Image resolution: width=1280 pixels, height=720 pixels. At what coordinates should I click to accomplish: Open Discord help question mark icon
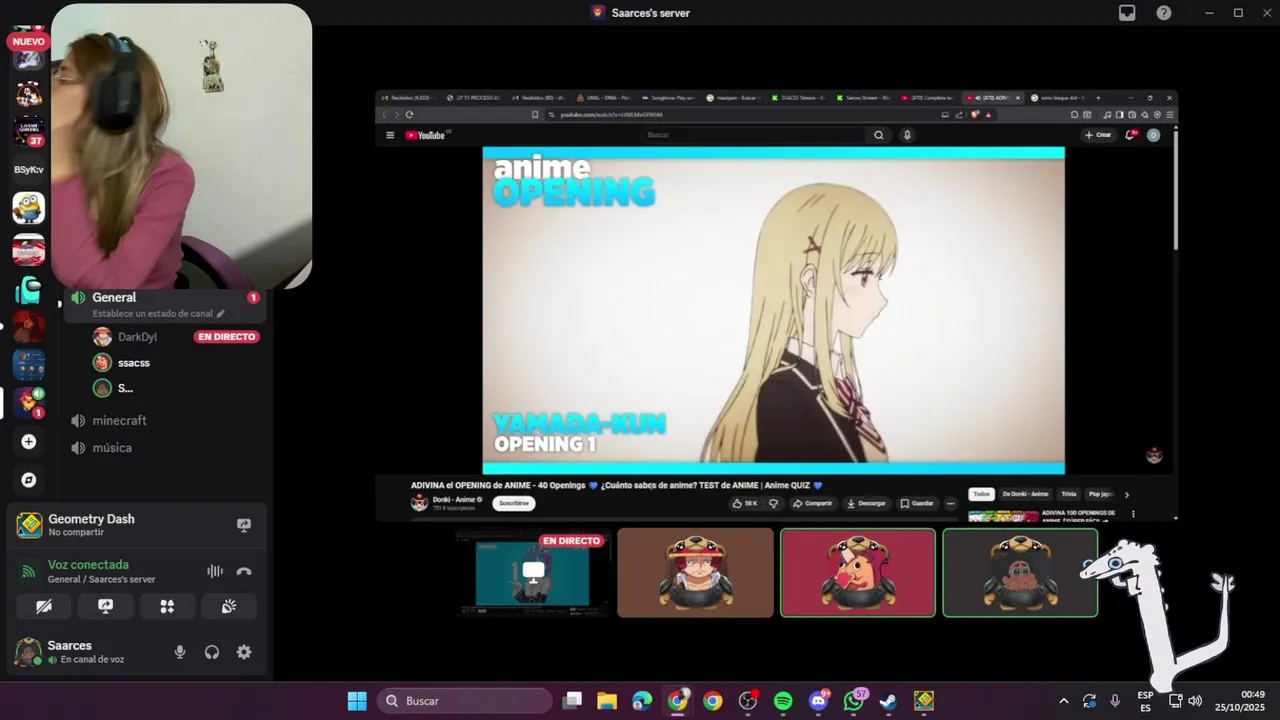(1164, 13)
